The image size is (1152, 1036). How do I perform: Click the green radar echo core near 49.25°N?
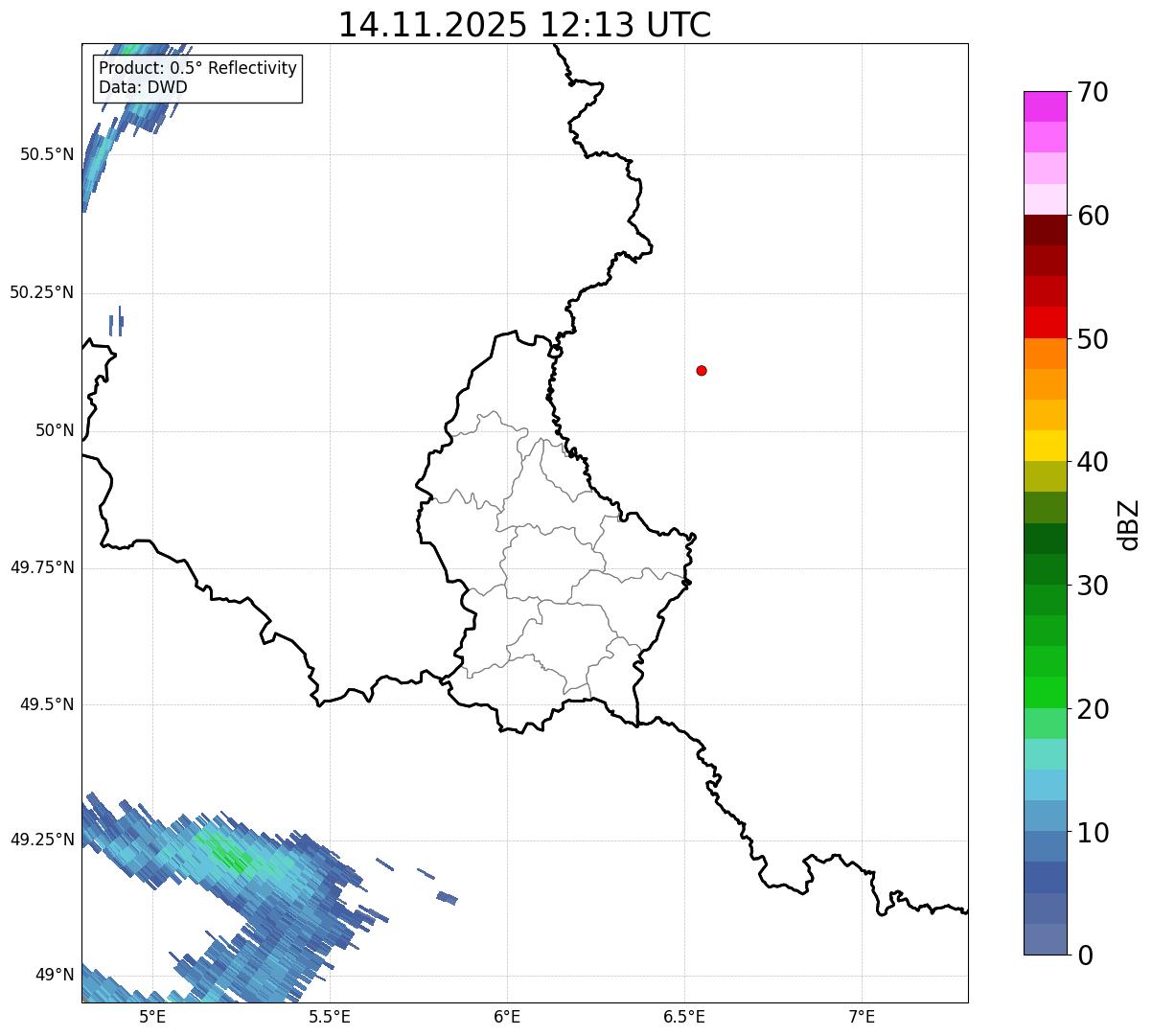(226, 852)
